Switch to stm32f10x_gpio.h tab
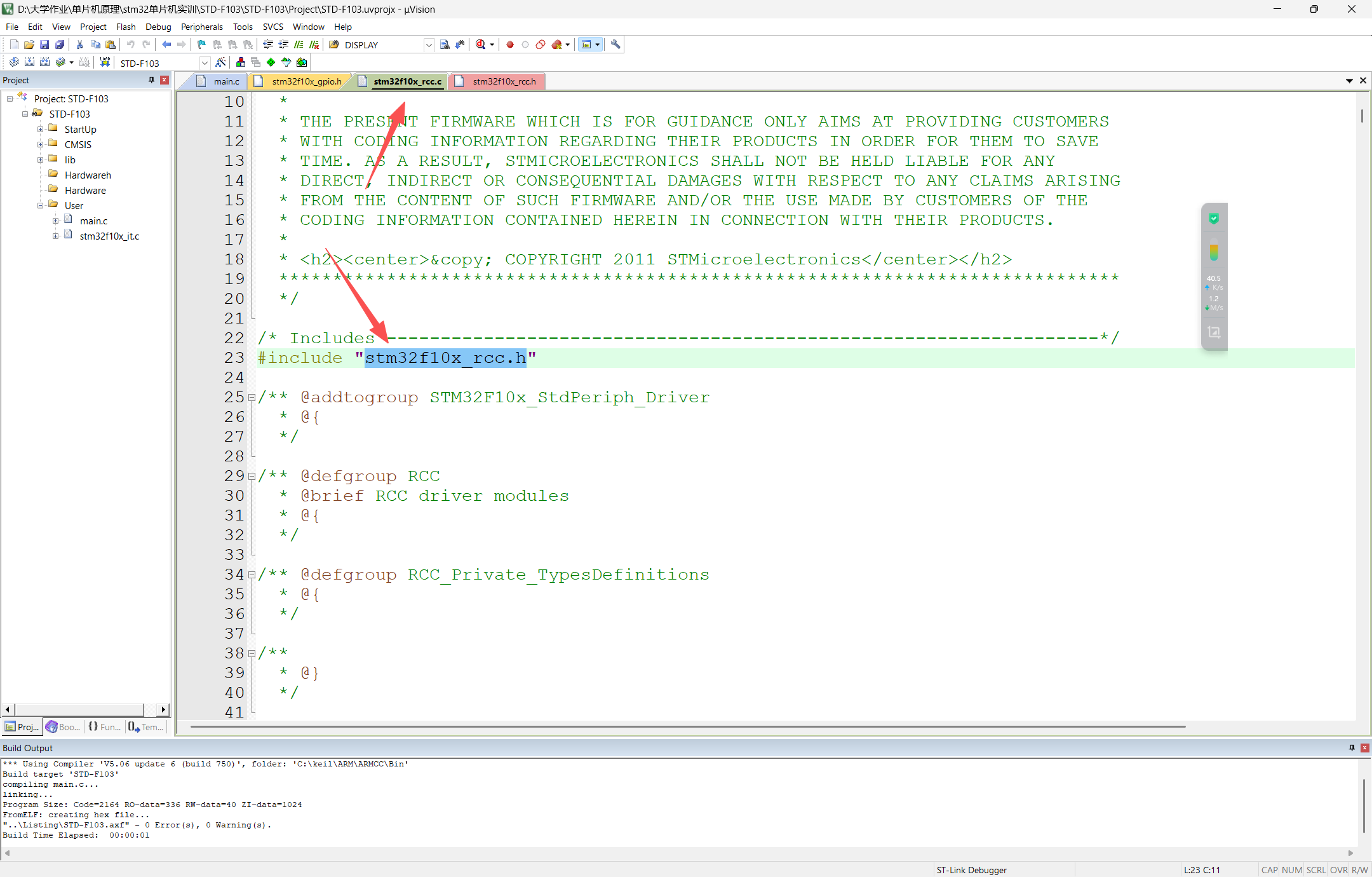This screenshot has width=1372, height=877. (306, 81)
